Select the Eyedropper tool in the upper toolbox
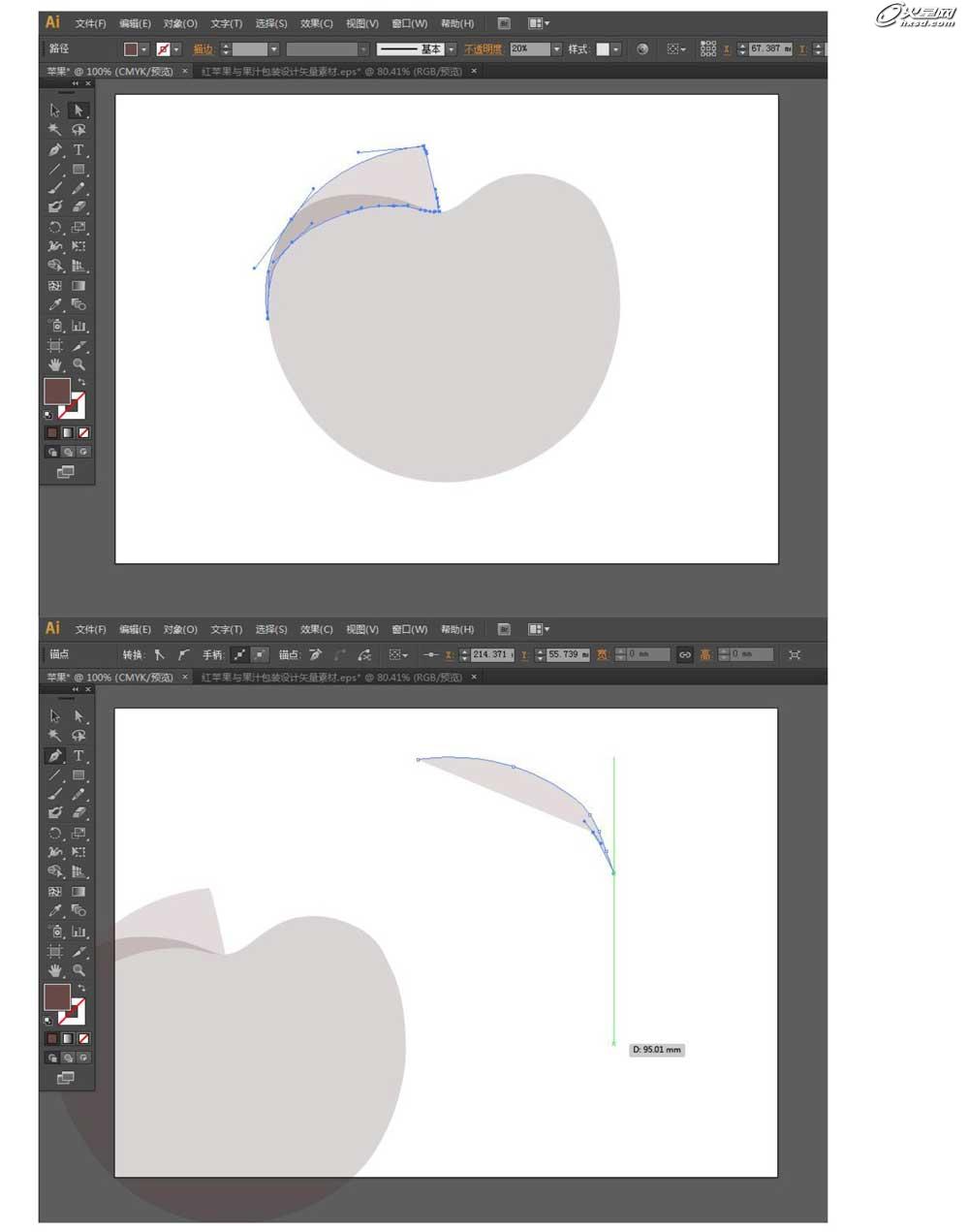The image size is (969, 1232). click(55, 305)
